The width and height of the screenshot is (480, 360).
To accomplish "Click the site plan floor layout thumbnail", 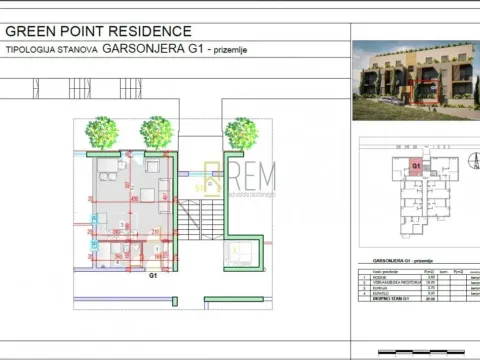I will (x=420, y=192).
